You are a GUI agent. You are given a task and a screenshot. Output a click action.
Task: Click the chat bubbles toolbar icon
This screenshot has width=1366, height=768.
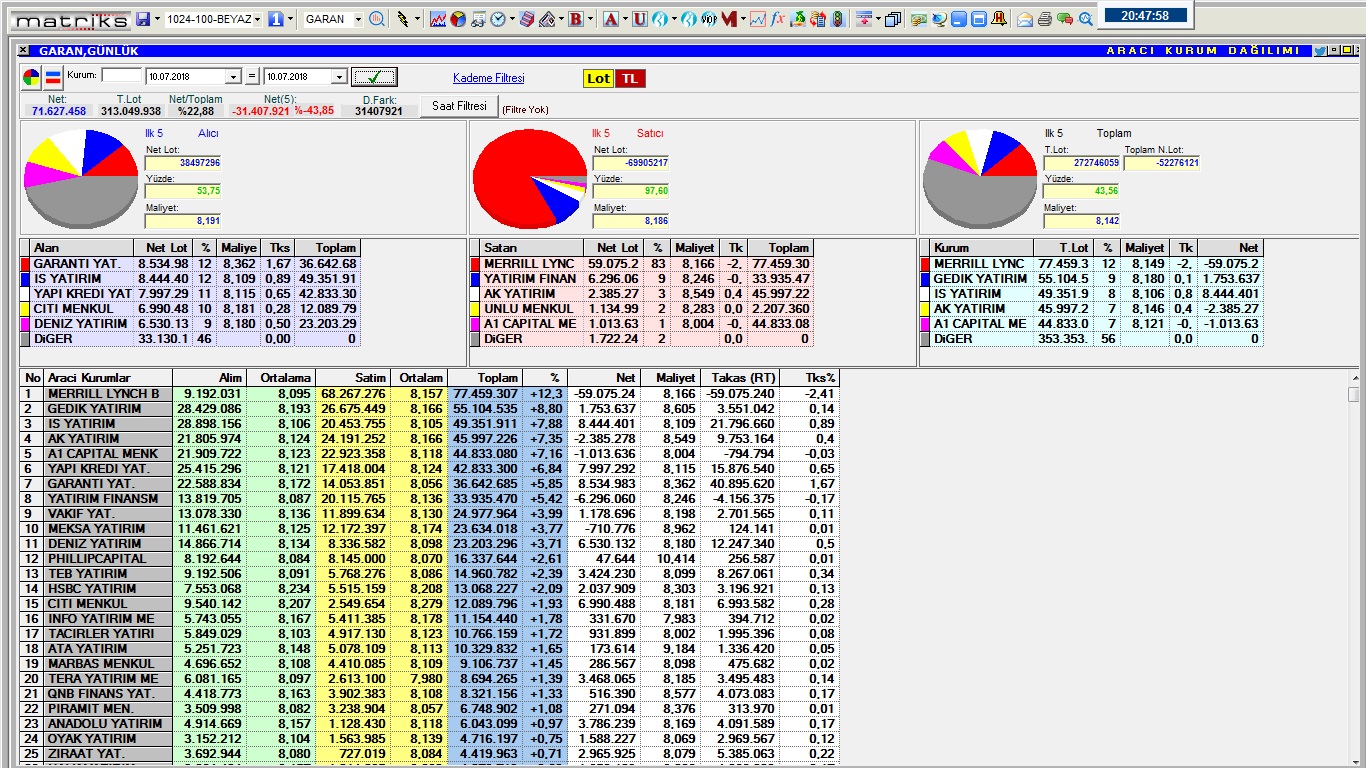(x=1064, y=19)
